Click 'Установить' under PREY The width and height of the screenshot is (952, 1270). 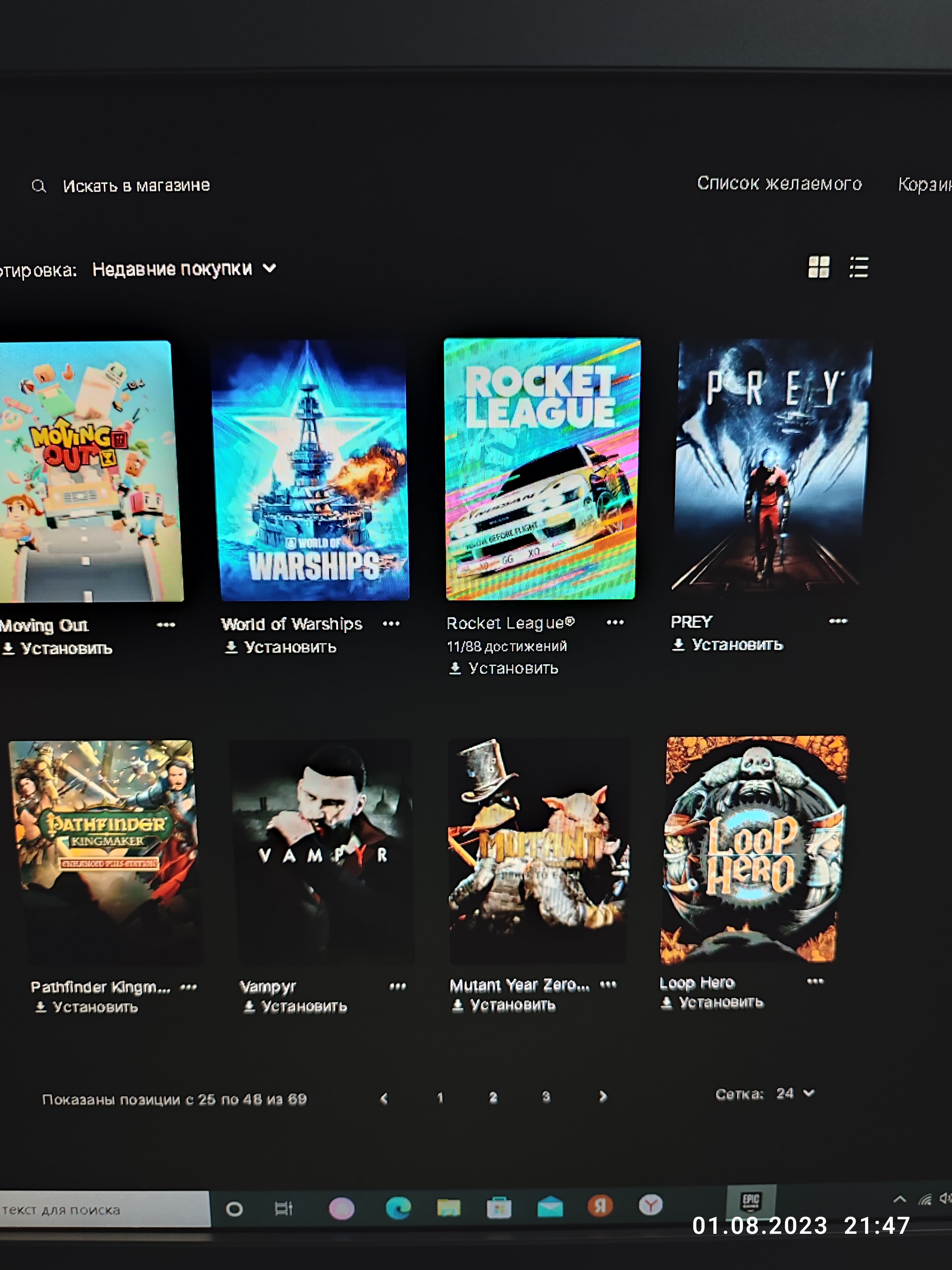[x=727, y=645]
